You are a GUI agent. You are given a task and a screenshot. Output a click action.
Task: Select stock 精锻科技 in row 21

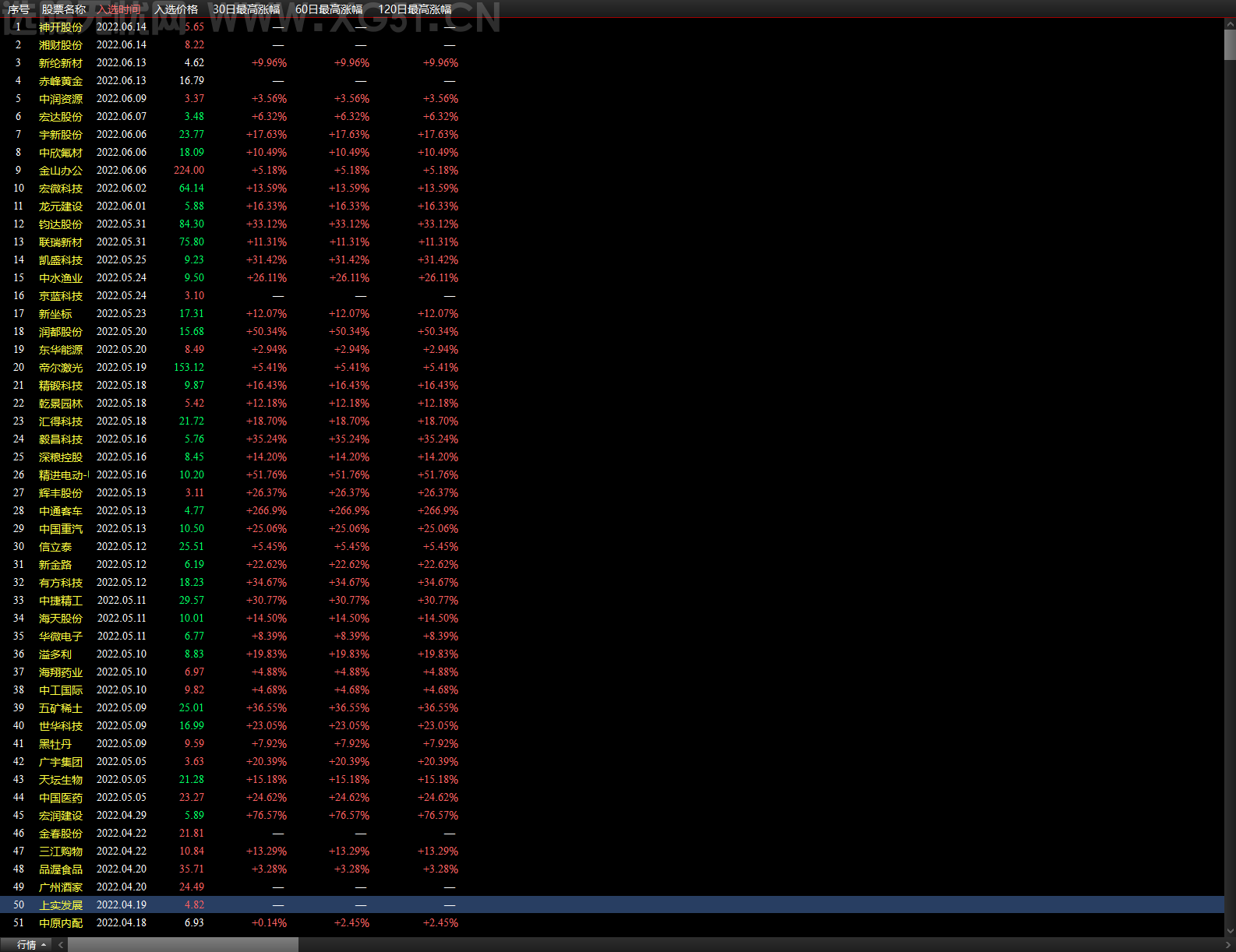61,386
